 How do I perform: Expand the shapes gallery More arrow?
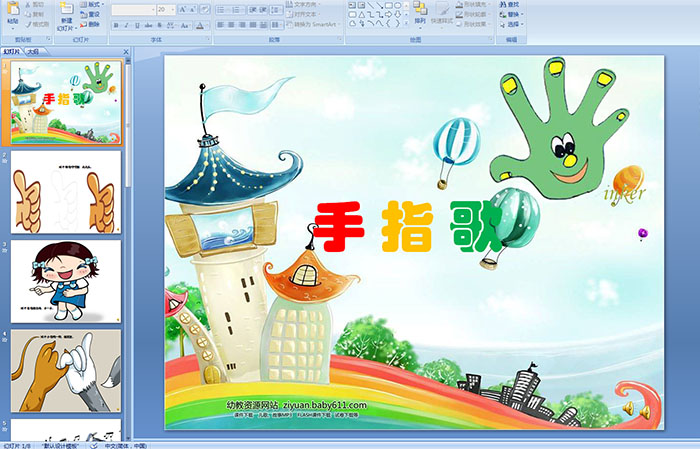406,23
